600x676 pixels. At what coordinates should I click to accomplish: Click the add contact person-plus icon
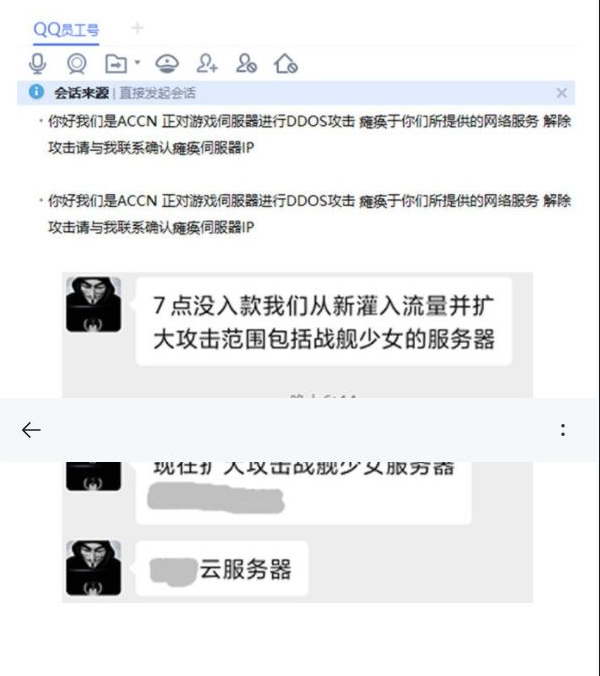point(207,64)
